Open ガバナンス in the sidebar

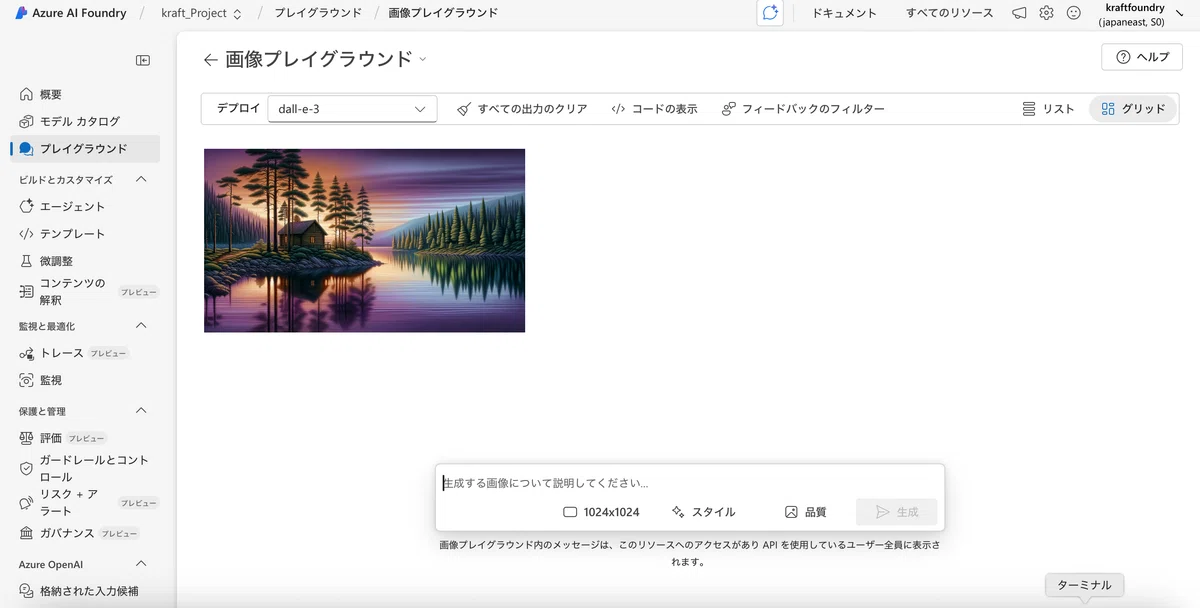[85, 533]
